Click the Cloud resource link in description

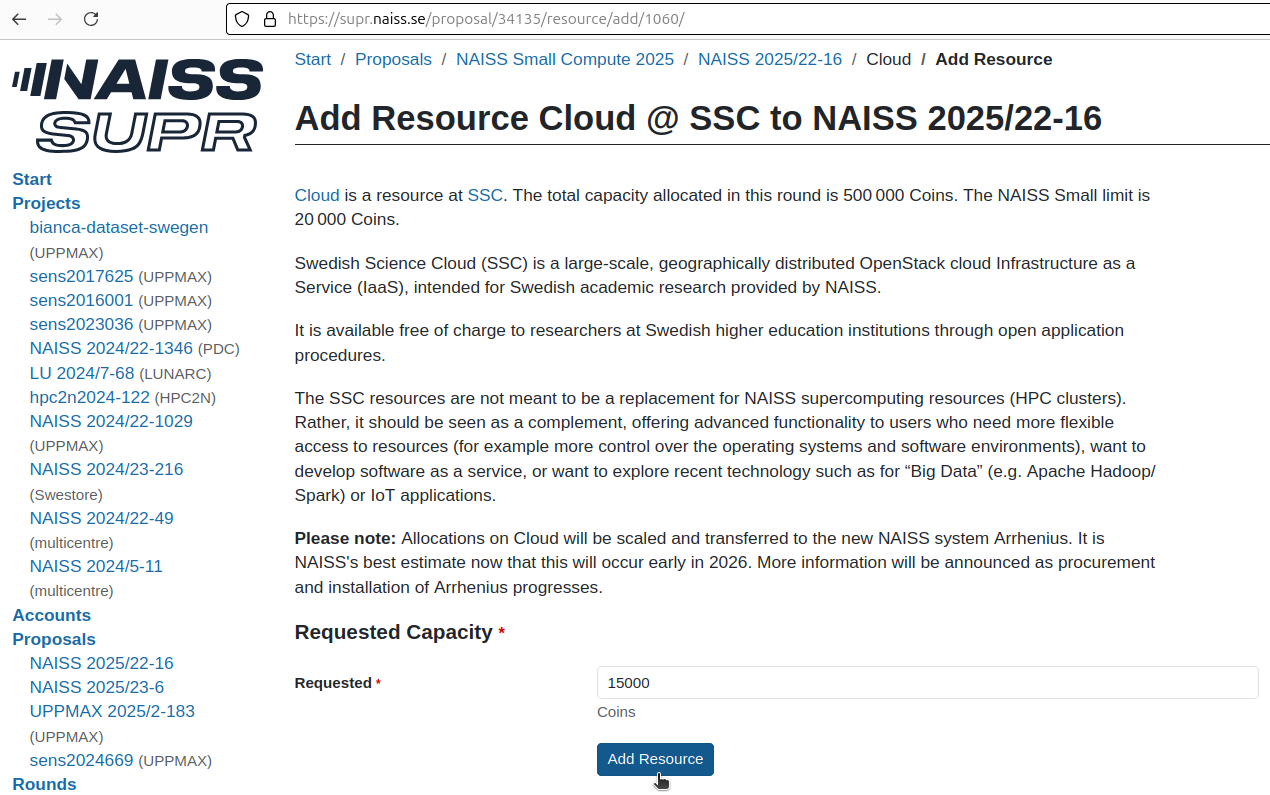[317, 195]
